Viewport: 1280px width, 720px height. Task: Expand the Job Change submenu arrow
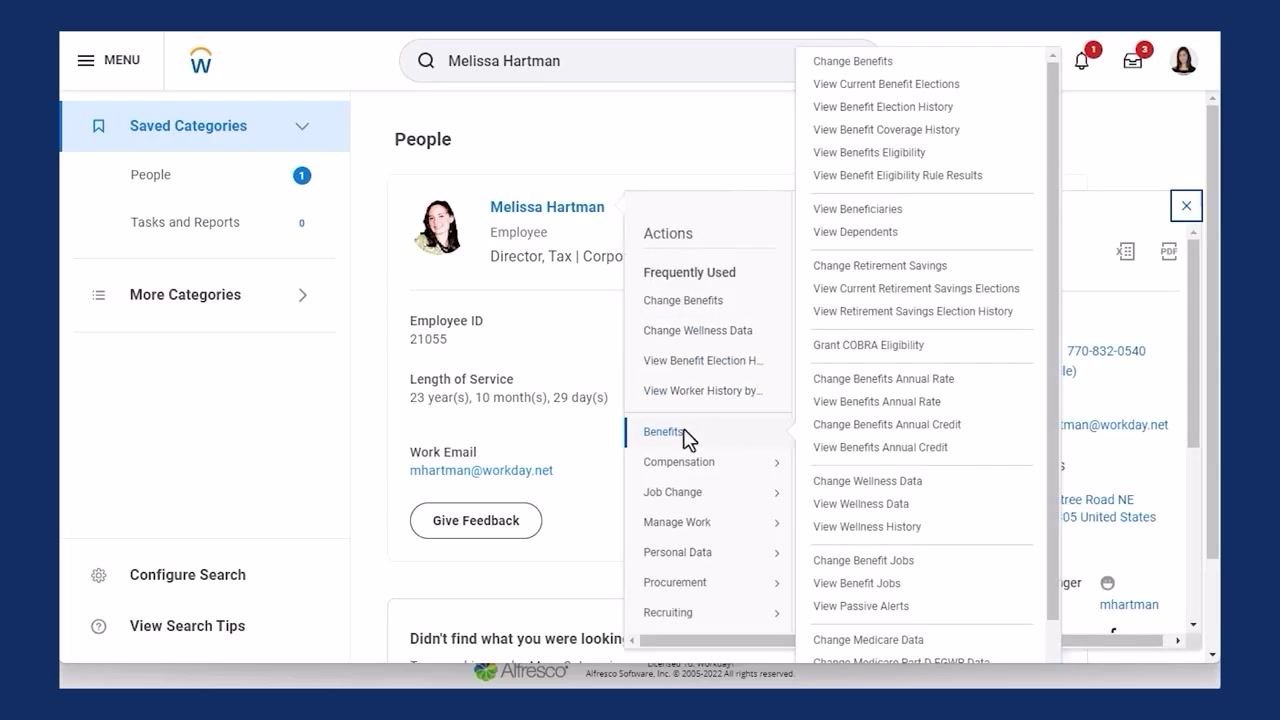coord(777,493)
